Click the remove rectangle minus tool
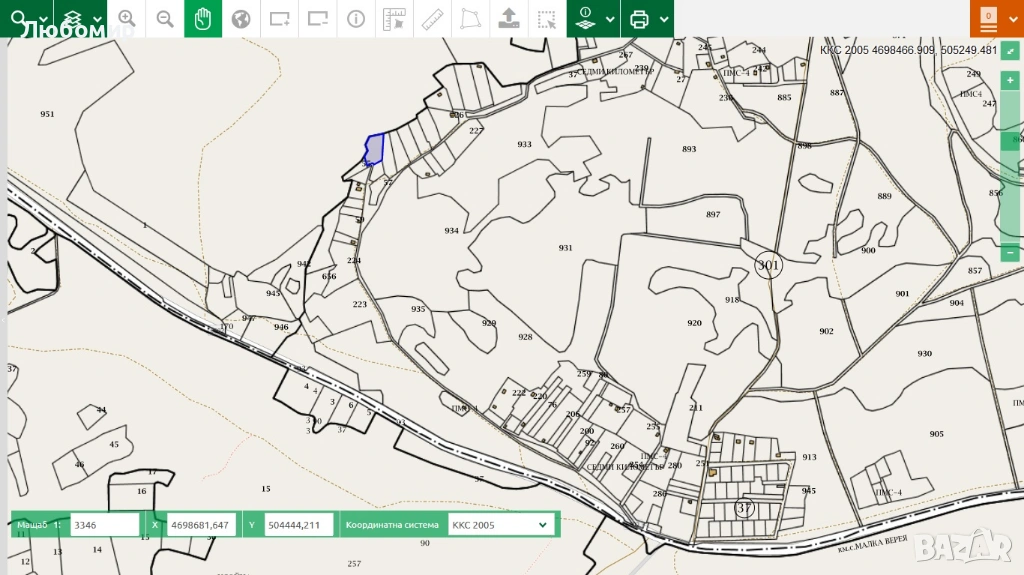This screenshot has height=575, width=1024. (x=317, y=19)
